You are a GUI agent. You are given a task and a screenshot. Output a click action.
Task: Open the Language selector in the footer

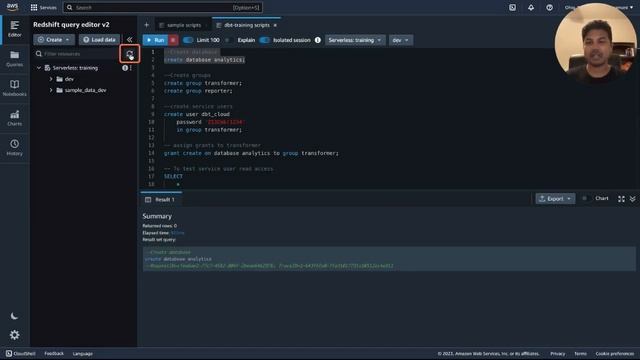[83, 353]
